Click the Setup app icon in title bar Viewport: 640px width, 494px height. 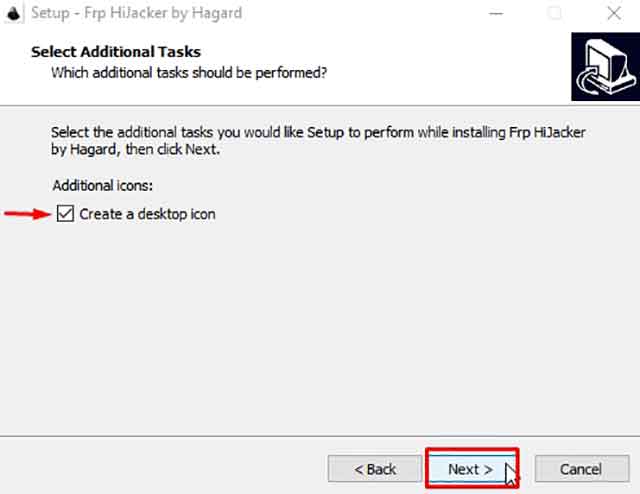(14, 14)
